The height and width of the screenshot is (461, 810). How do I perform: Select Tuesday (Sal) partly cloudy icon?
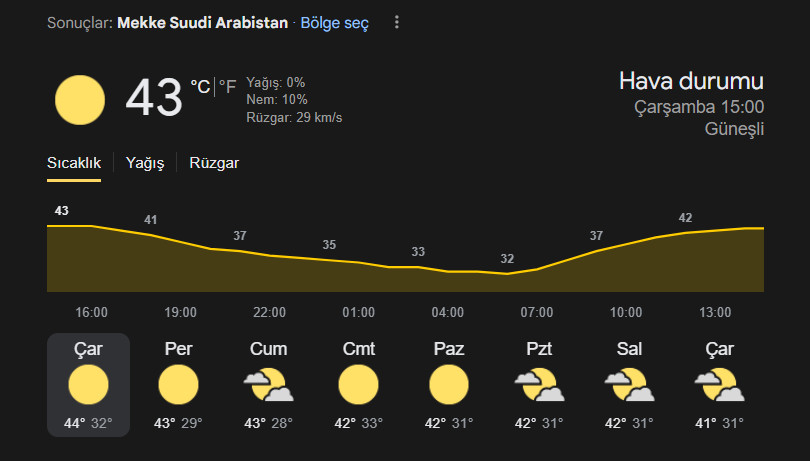pos(629,385)
